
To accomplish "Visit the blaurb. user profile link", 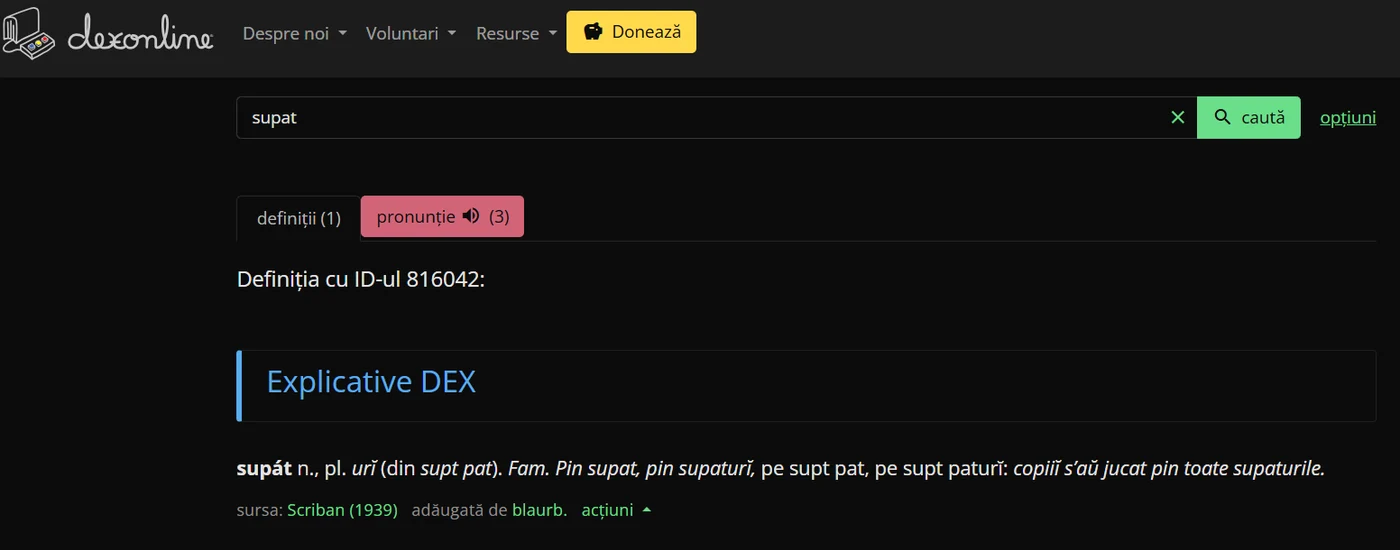I will tap(539, 510).
